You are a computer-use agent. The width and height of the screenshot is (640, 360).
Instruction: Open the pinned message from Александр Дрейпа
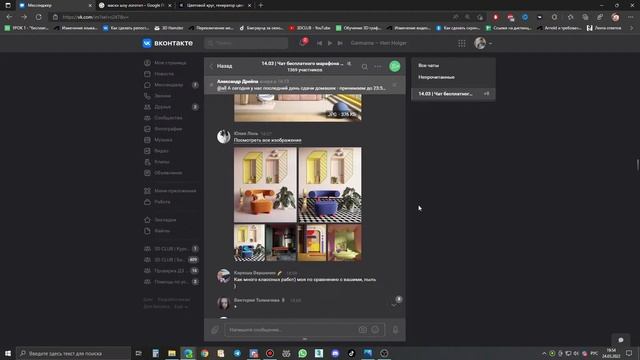[301, 85]
